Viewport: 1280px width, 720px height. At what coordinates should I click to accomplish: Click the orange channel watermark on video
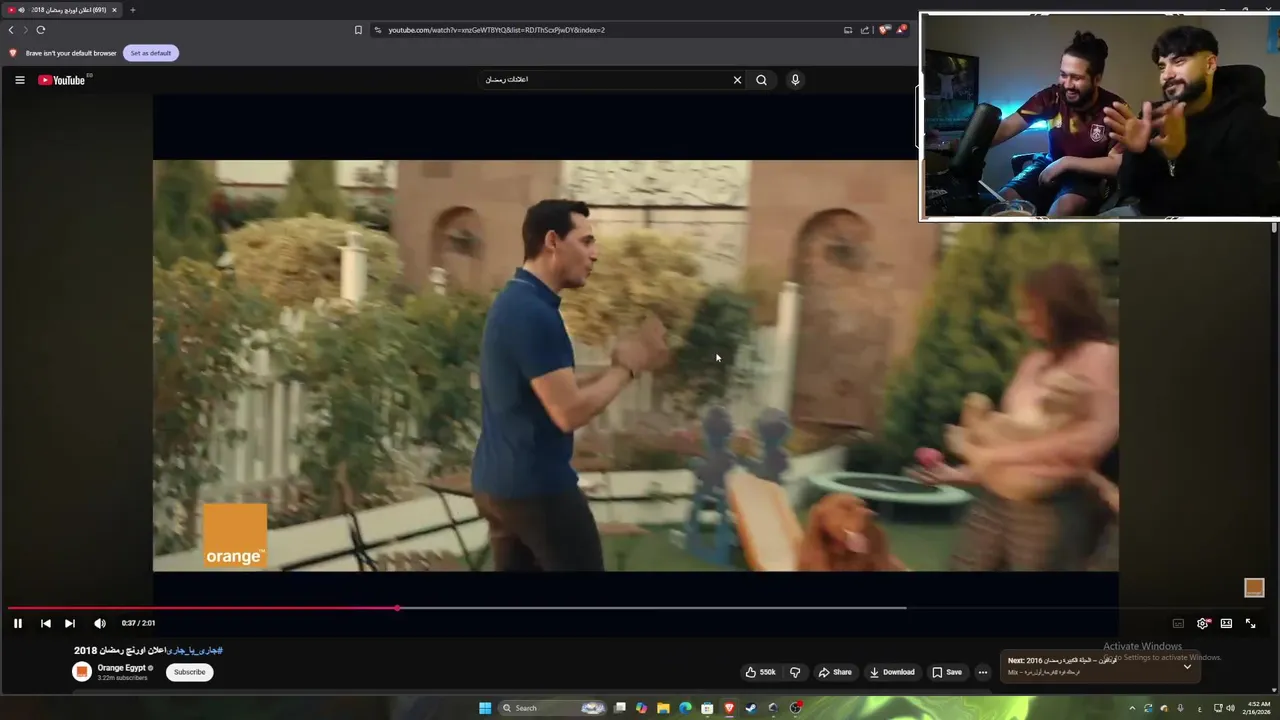(1254, 588)
